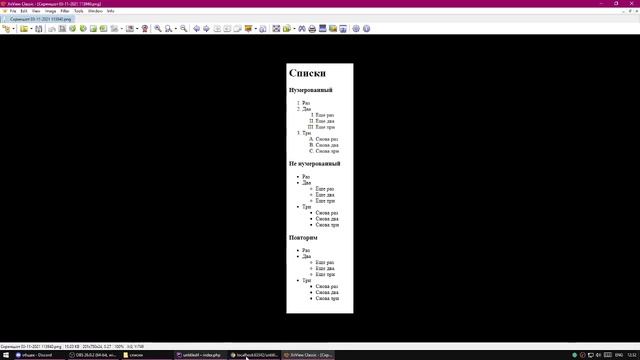Switch to untitled index.php taskbar item
Viewport: 640px width, 360px height.
[x=200, y=355]
